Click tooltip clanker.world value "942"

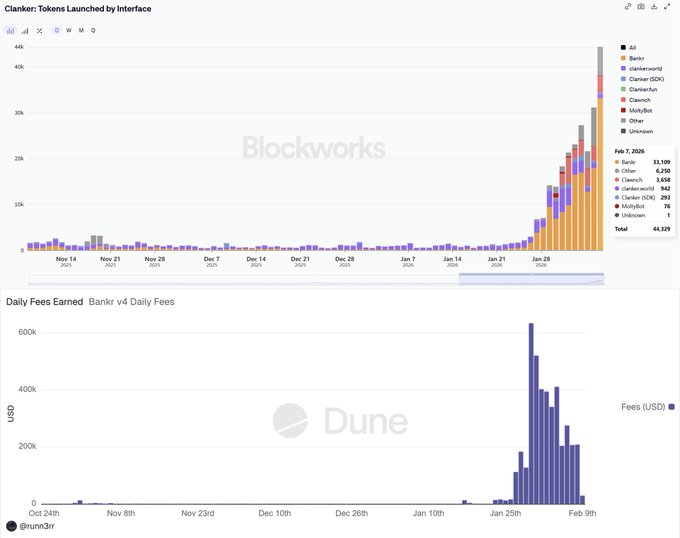pos(665,189)
